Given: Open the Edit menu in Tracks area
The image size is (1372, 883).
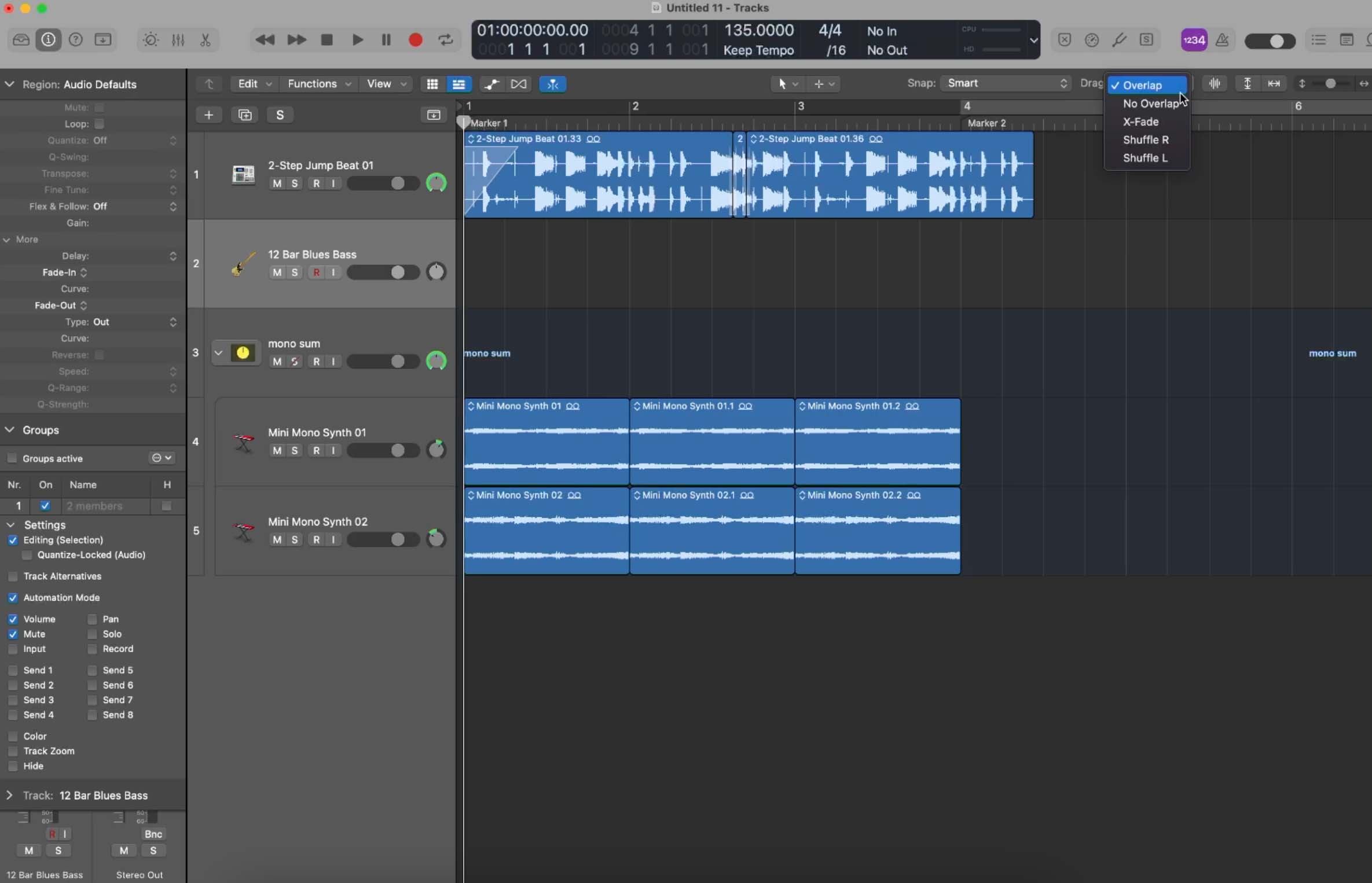Looking at the screenshot, I should [254, 84].
